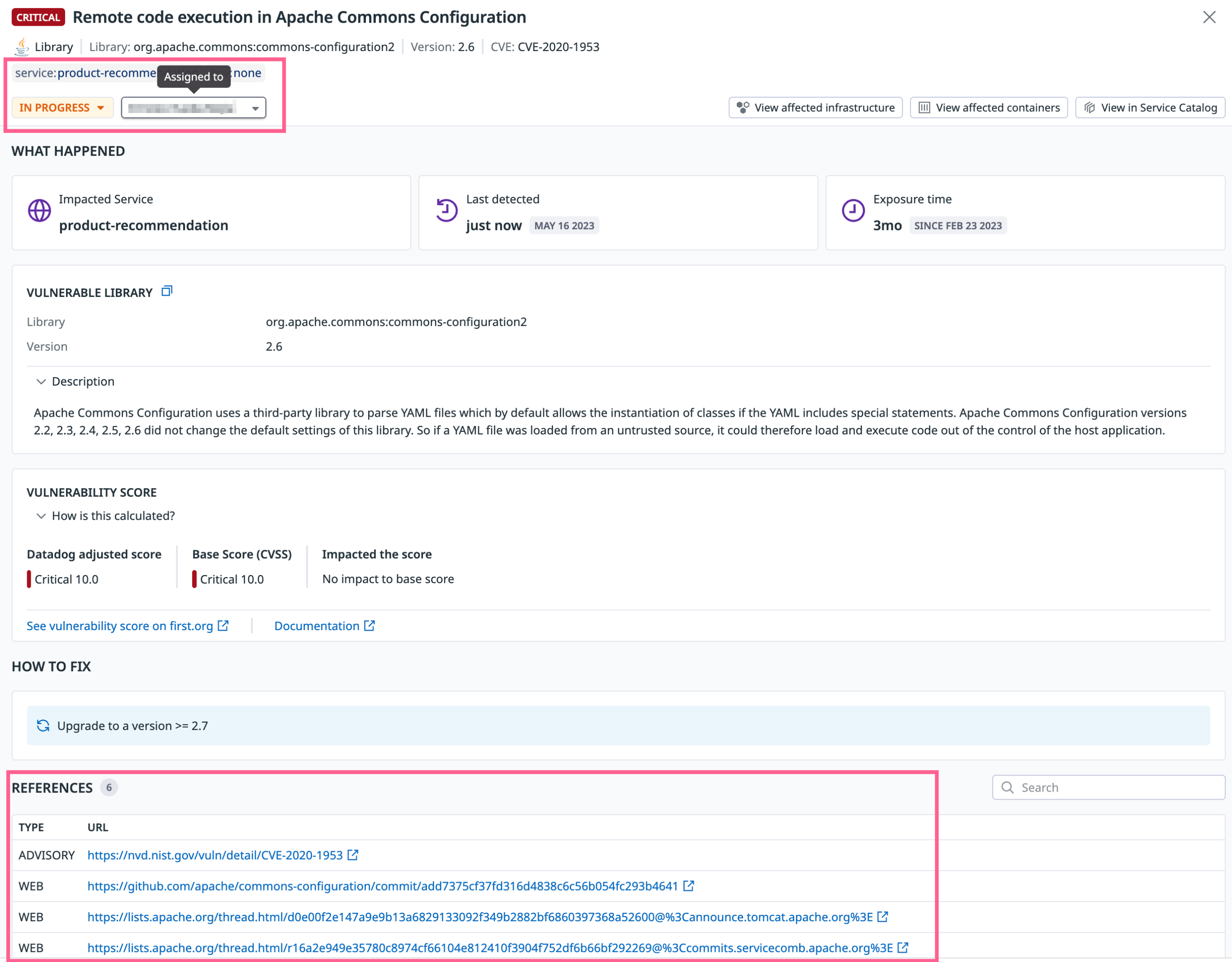
Task: Close the vulnerability detail panel
Action: [1209, 17]
